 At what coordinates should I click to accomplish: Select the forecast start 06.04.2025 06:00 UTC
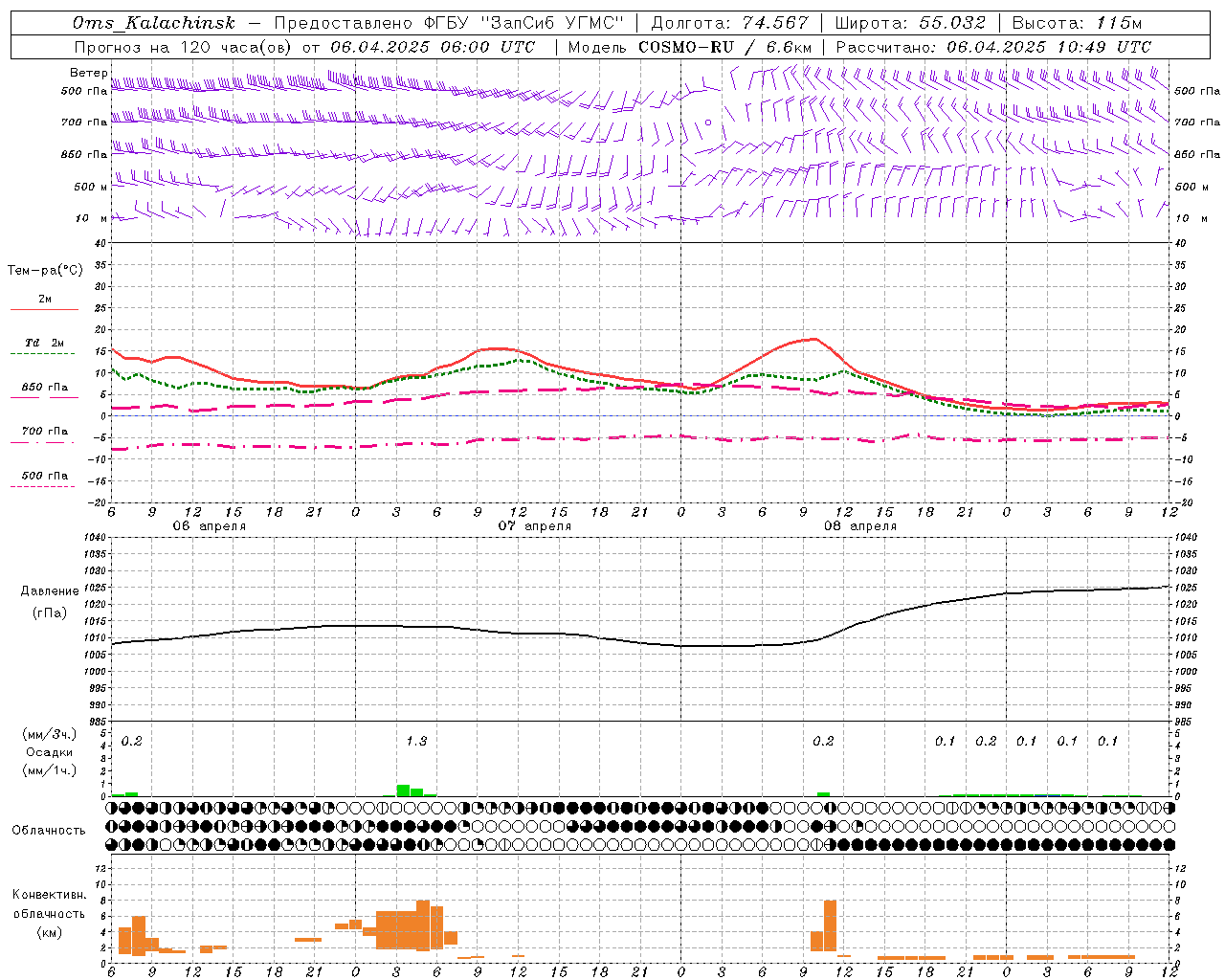433,47
